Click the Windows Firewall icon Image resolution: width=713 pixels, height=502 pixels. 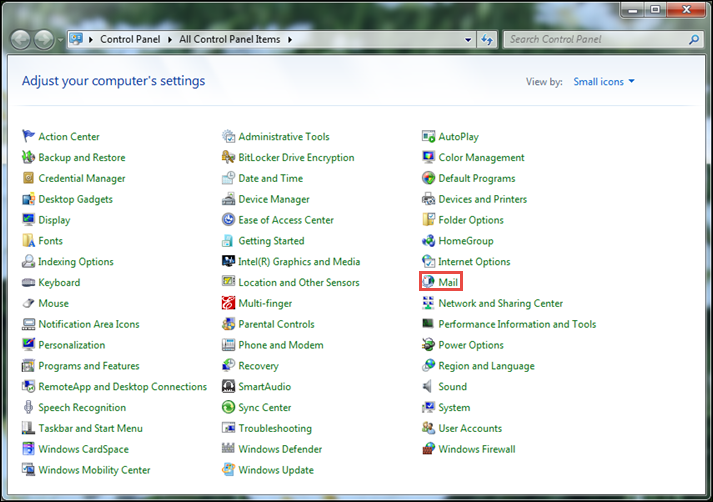(428, 449)
